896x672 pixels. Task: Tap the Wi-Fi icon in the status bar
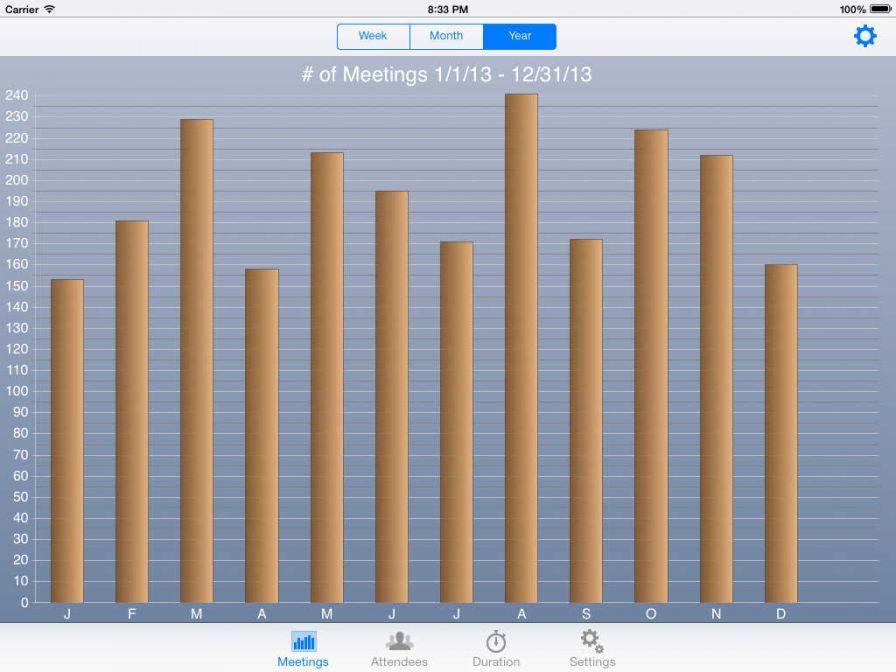coord(49,8)
